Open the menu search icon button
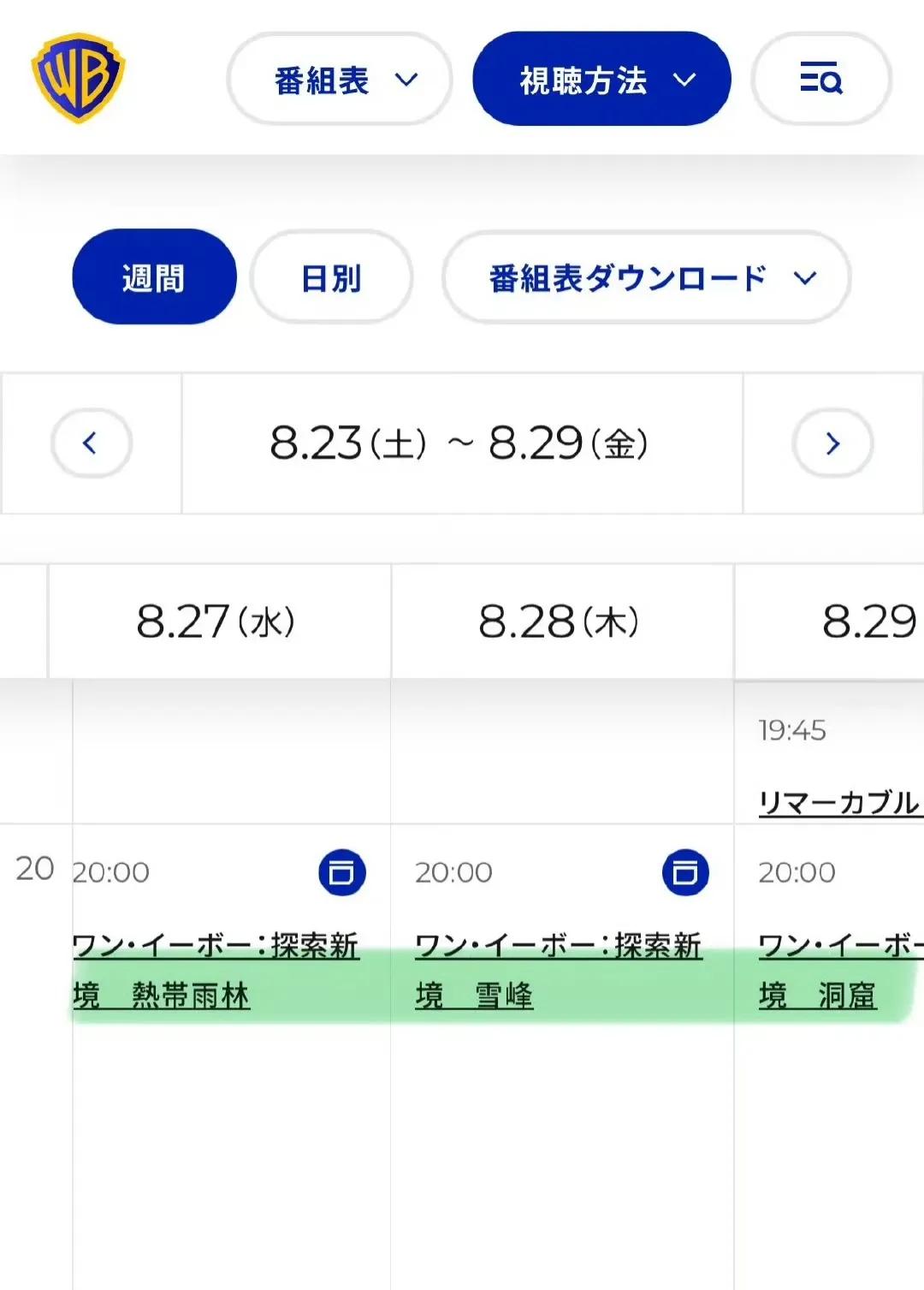The height and width of the screenshot is (1290, 924). [x=820, y=79]
